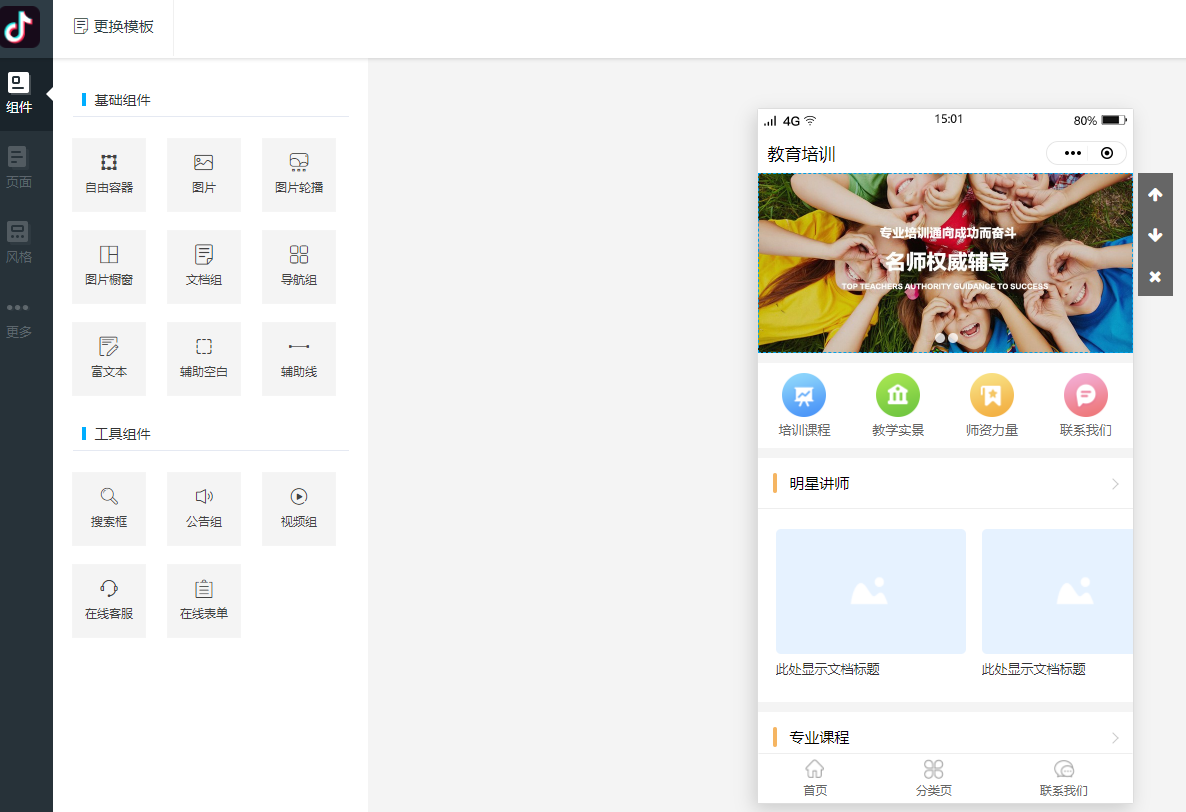Open the three-dot menu in phone header
This screenshot has height=812, width=1186.
[x=1073, y=153]
